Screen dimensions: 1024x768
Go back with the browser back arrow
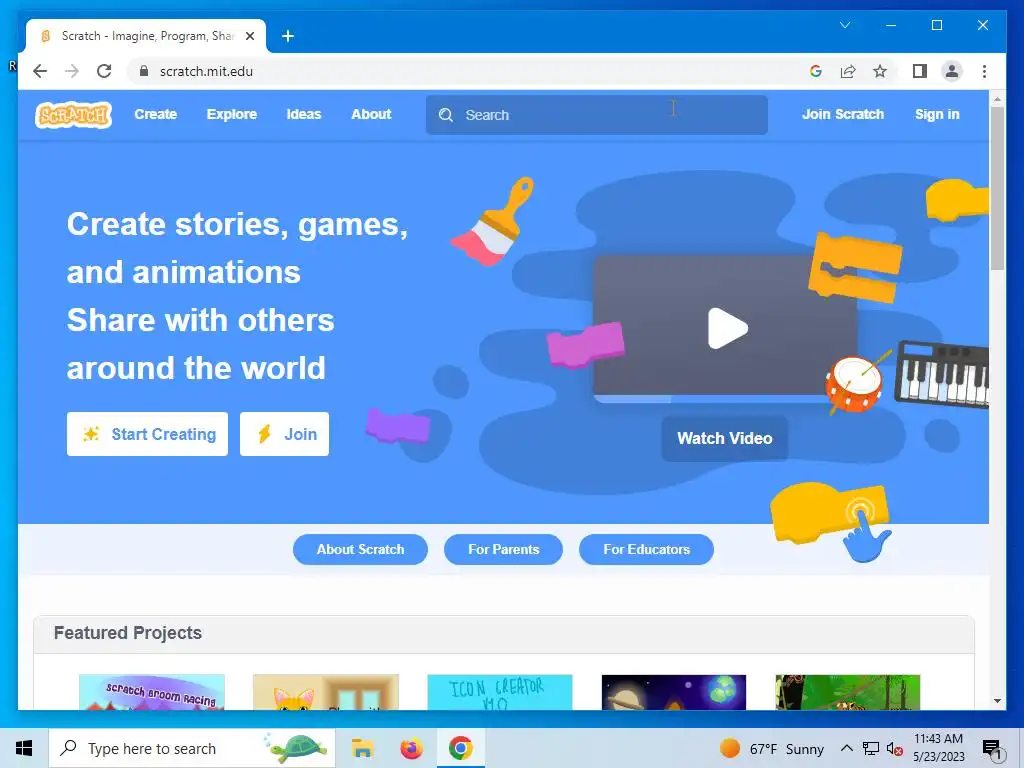point(40,71)
